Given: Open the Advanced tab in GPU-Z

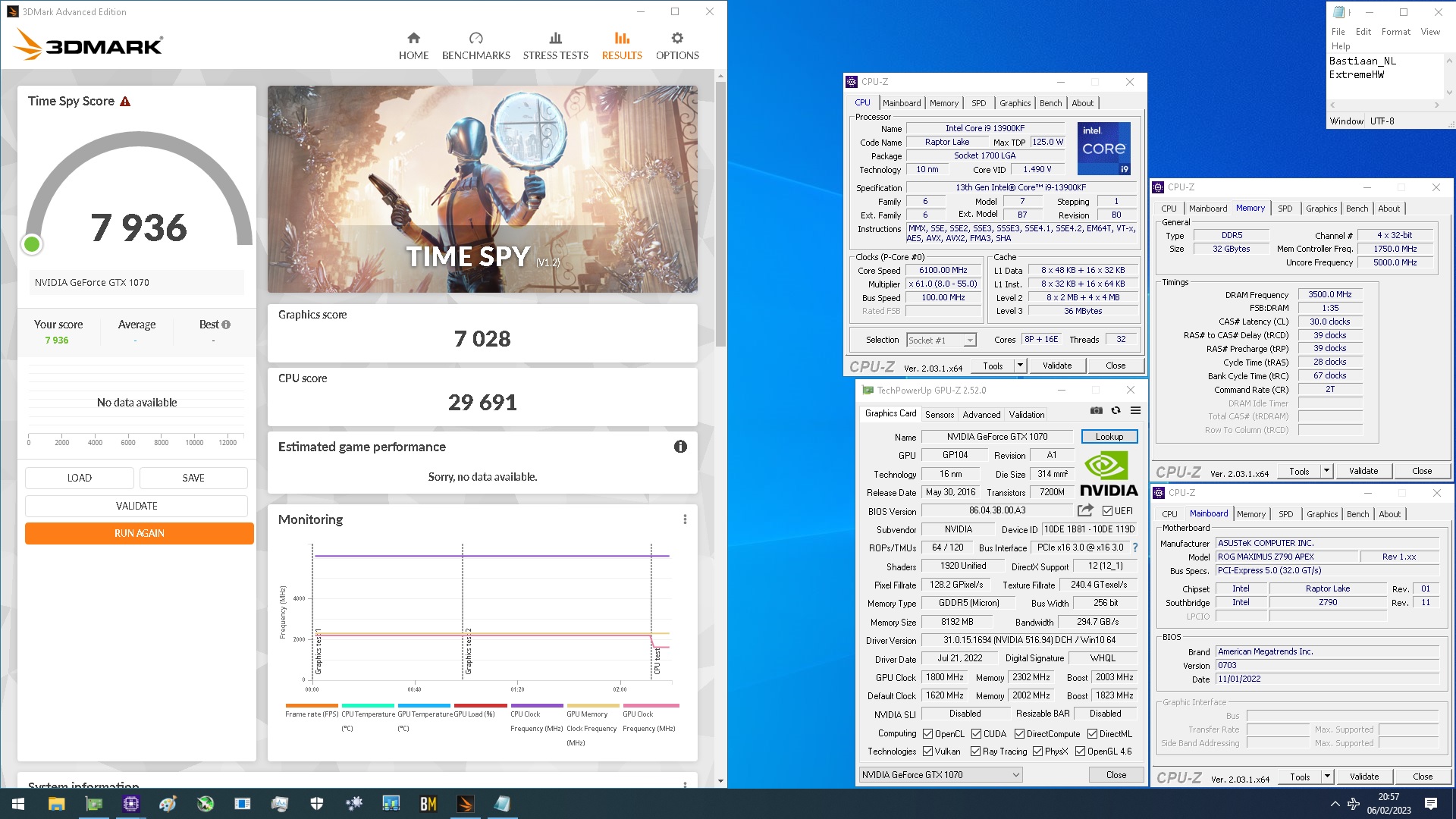Looking at the screenshot, I should 981,415.
